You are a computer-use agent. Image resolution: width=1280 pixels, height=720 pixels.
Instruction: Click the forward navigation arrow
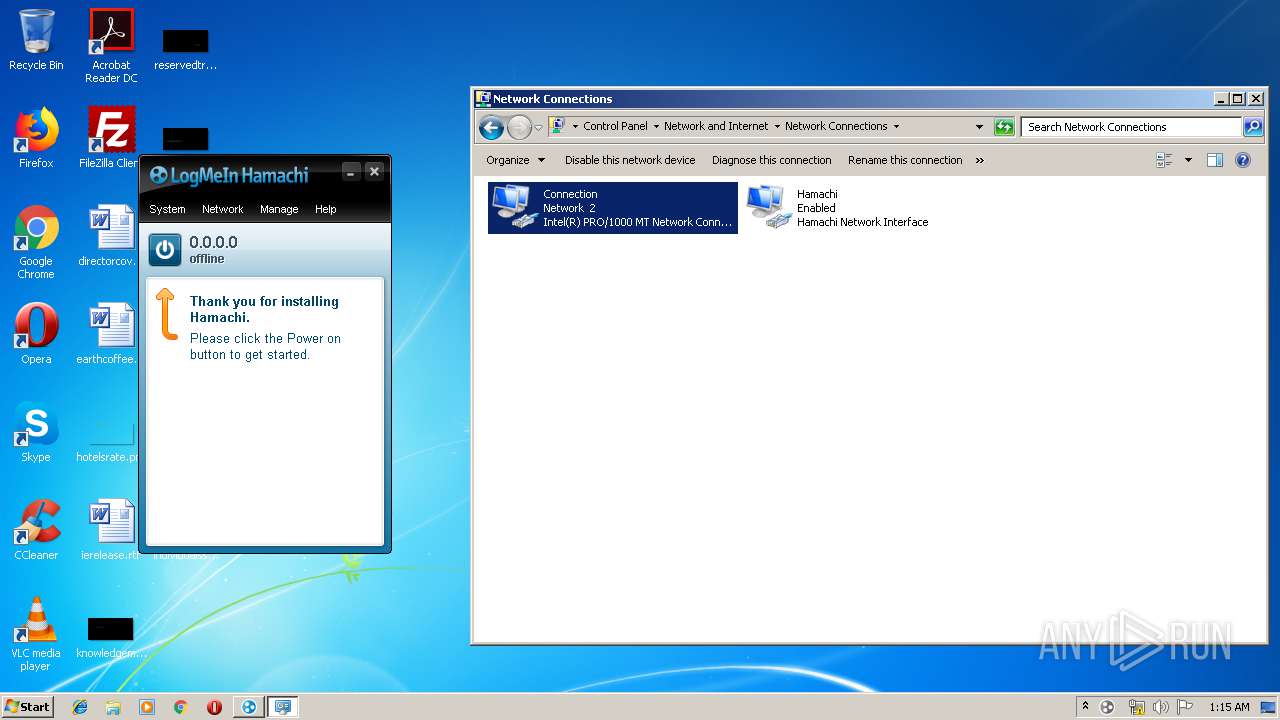pyautogui.click(x=519, y=127)
